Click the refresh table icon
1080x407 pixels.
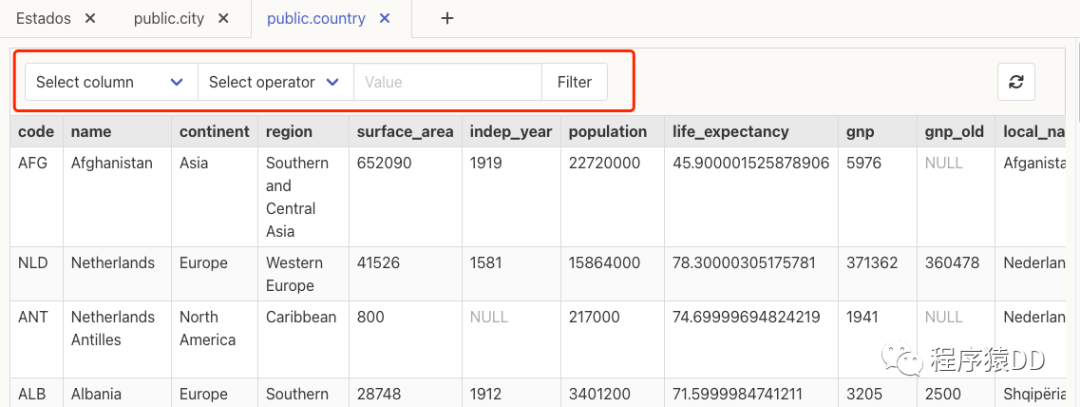coord(1016,82)
